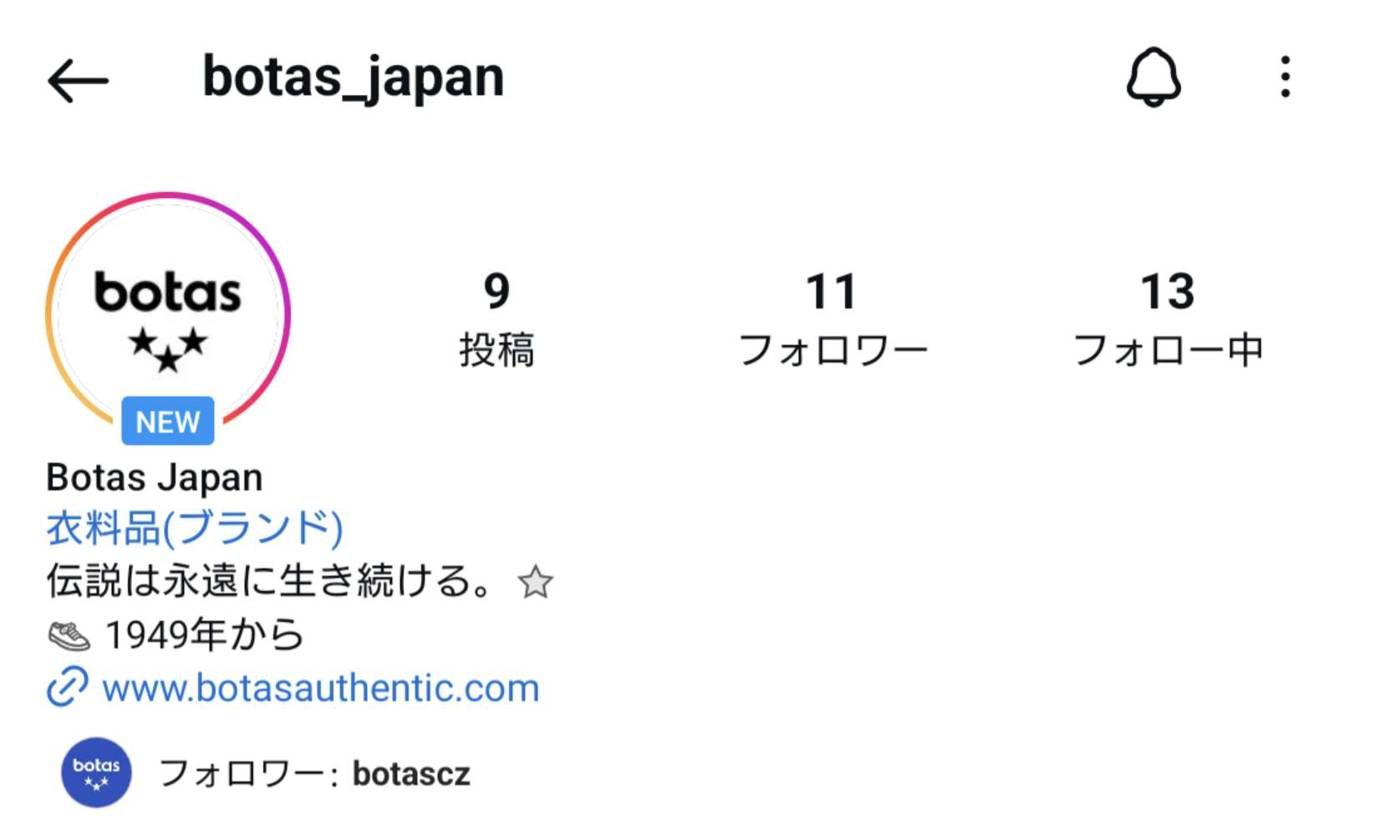The width and height of the screenshot is (1374, 830).
Task: Click the star icon after the bio slogan
Action: 535,580
